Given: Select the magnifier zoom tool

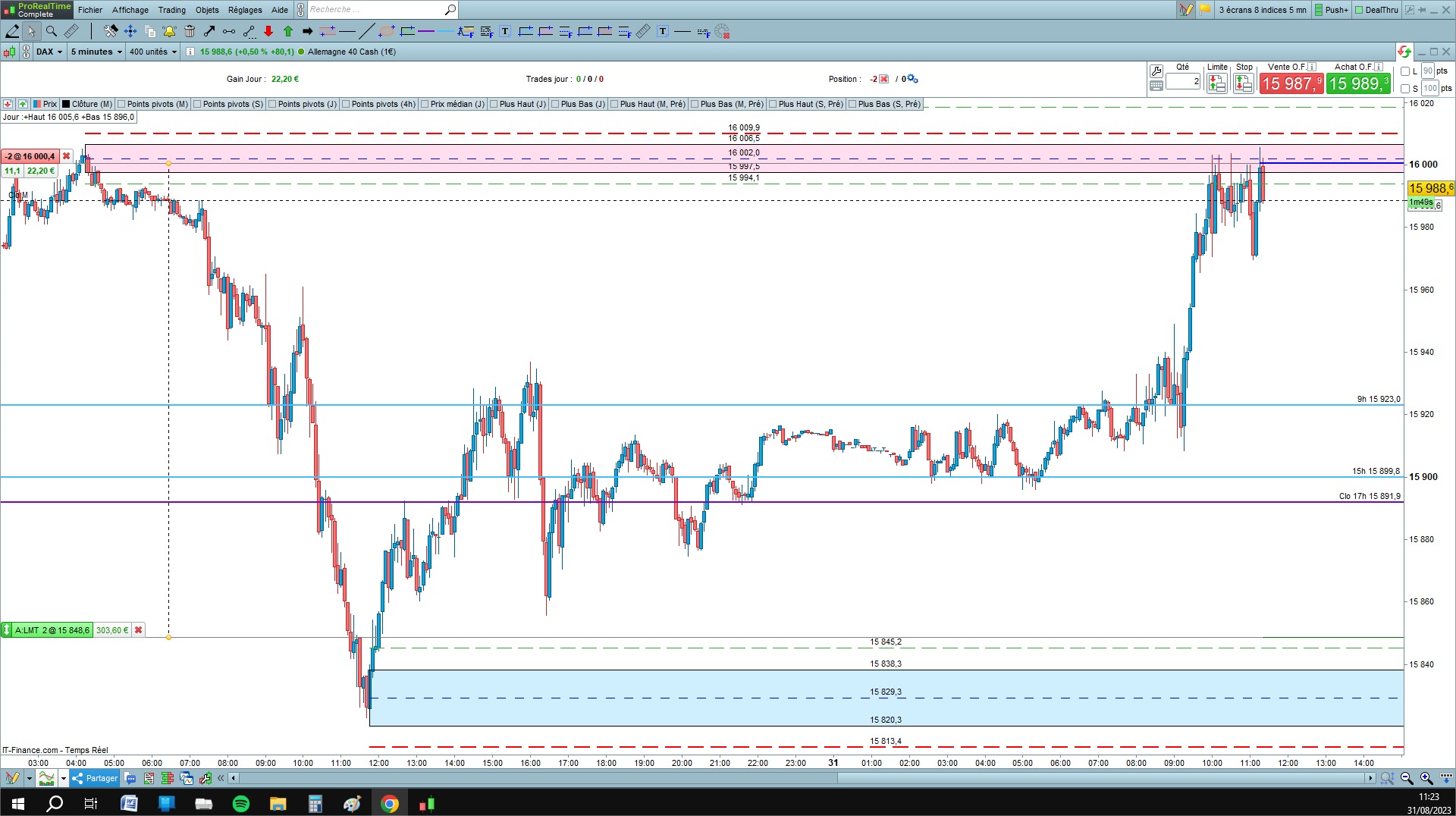Looking at the screenshot, I should 52,31.
